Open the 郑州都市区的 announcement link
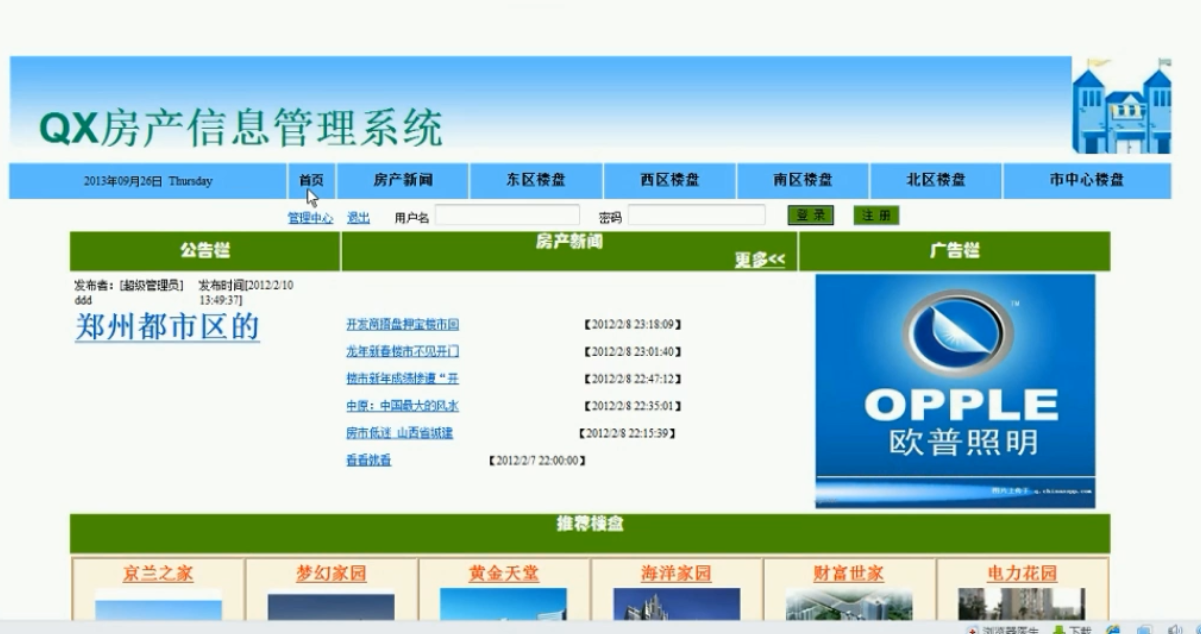Screen dimensions: 1201x634 [168, 327]
